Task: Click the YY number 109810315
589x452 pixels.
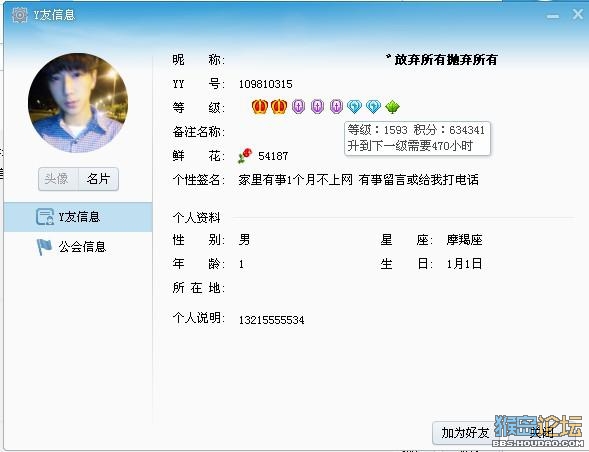Action: [x=266, y=84]
